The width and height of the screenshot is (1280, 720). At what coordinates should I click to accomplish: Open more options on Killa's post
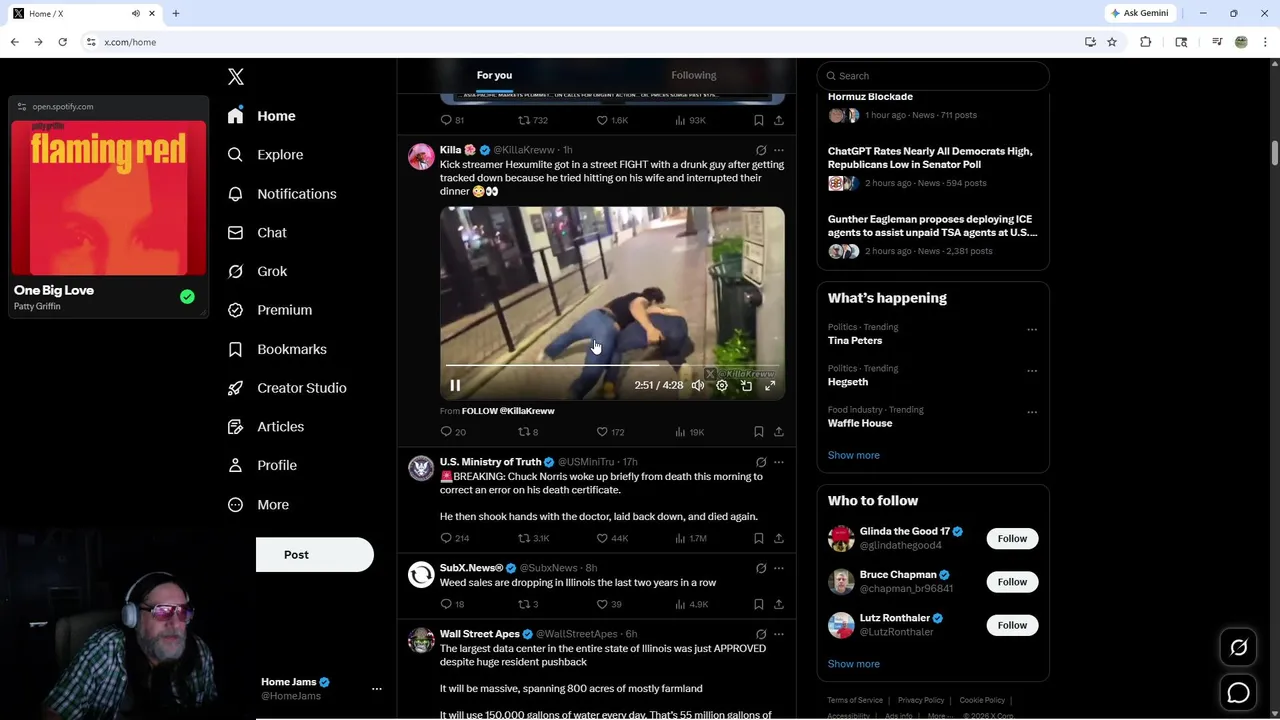point(779,150)
